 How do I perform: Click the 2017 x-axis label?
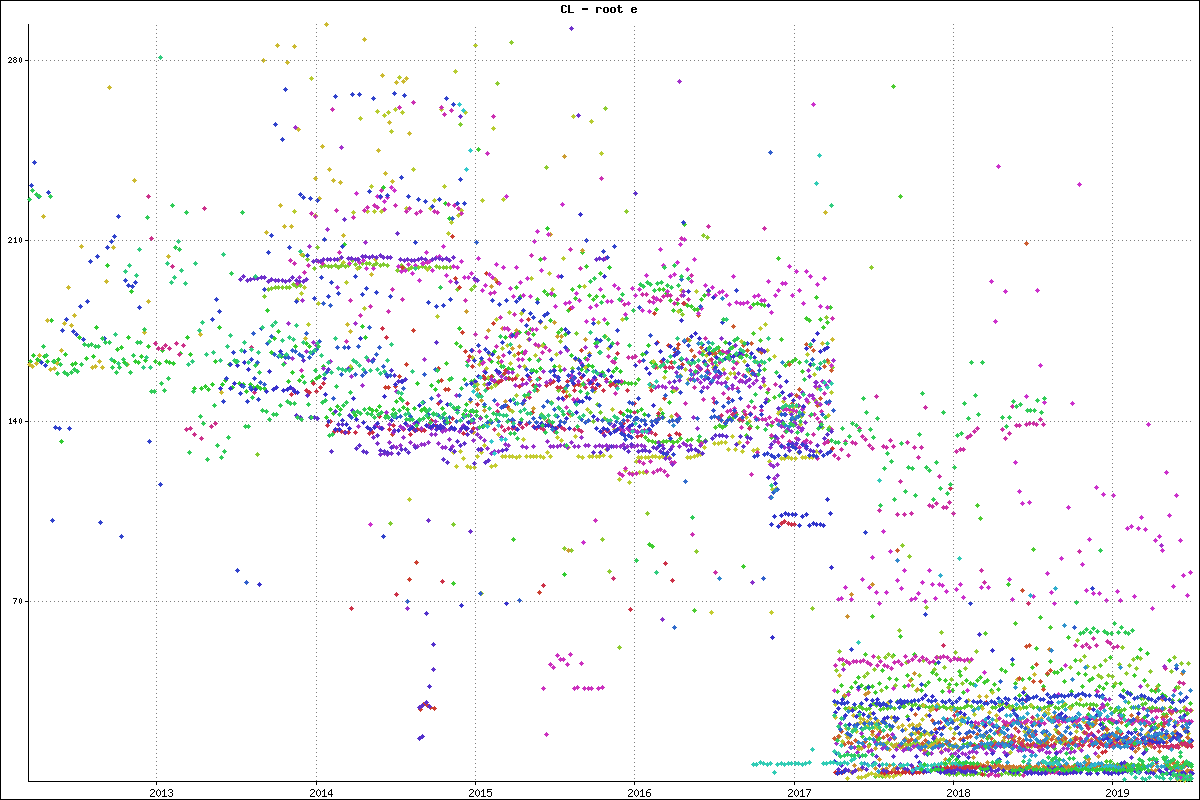(x=800, y=793)
